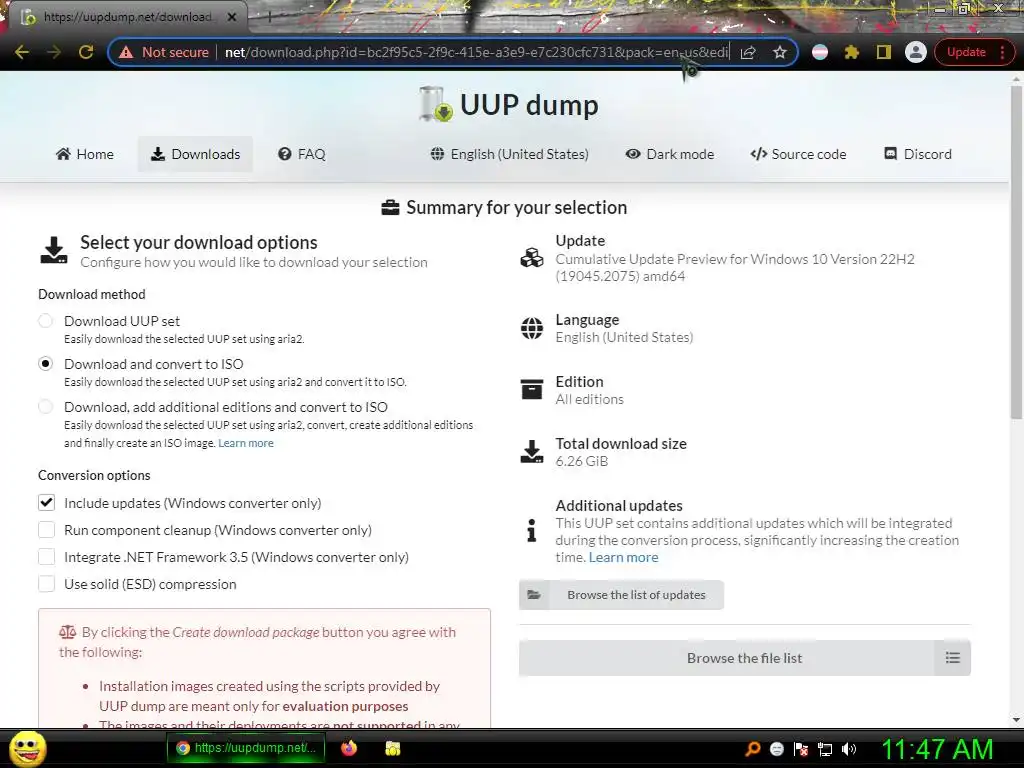Enable Run component cleanup checkbox
This screenshot has width=1024, height=768.
click(46, 530)
